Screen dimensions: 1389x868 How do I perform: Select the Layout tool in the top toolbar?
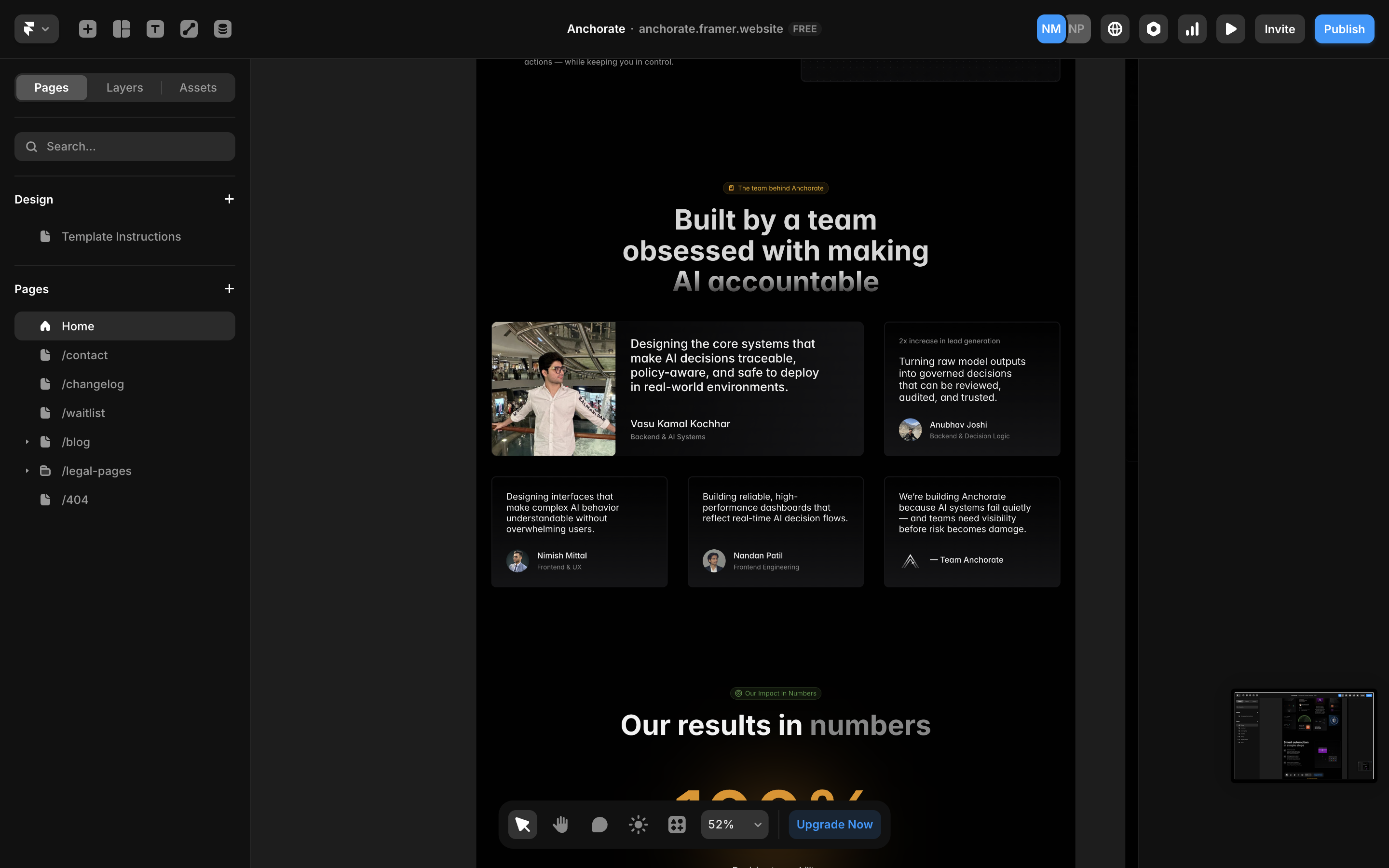pyautogui.click(x=121, y=28)
